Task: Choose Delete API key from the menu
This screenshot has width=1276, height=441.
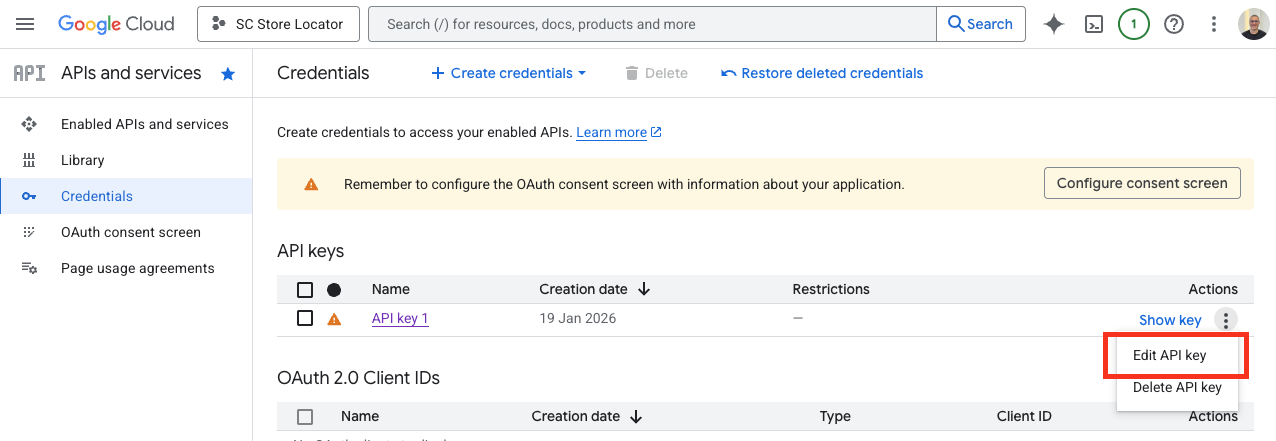Action: point(1177,388)
